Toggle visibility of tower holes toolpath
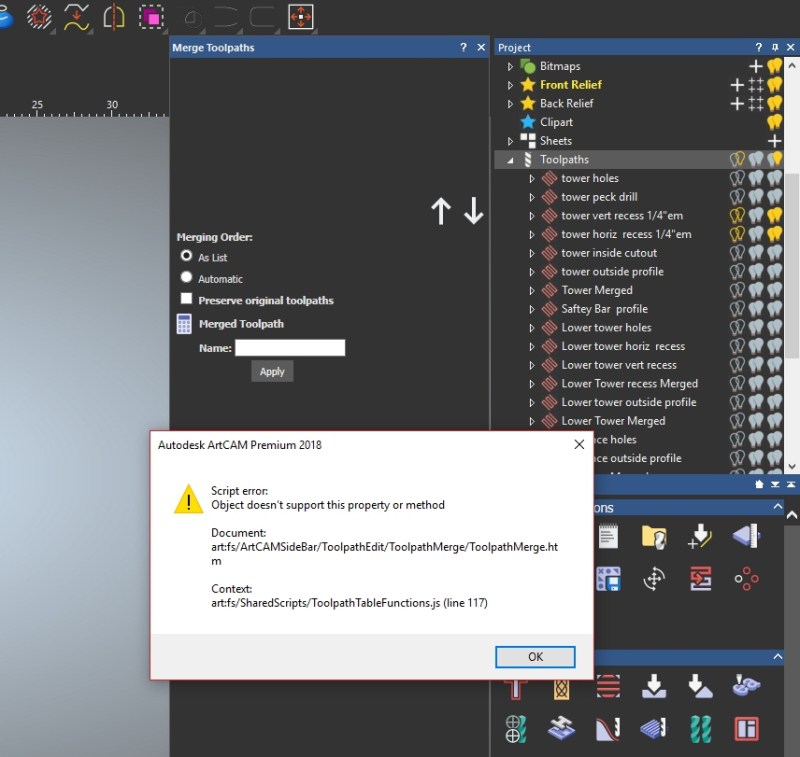This screenshot has height=757, width=800. coord(737,178)
